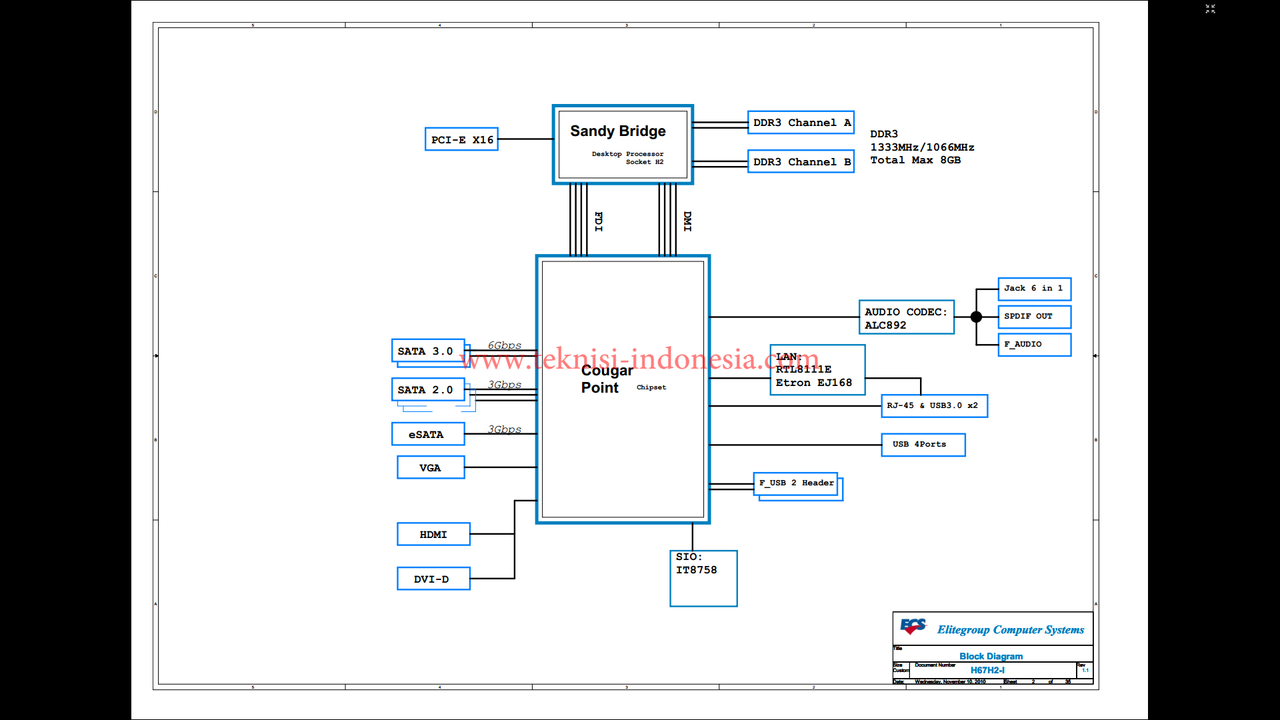Select the HDMI block
The height and width of the screenshot is (720, 1280).
[x=433, y=535]
